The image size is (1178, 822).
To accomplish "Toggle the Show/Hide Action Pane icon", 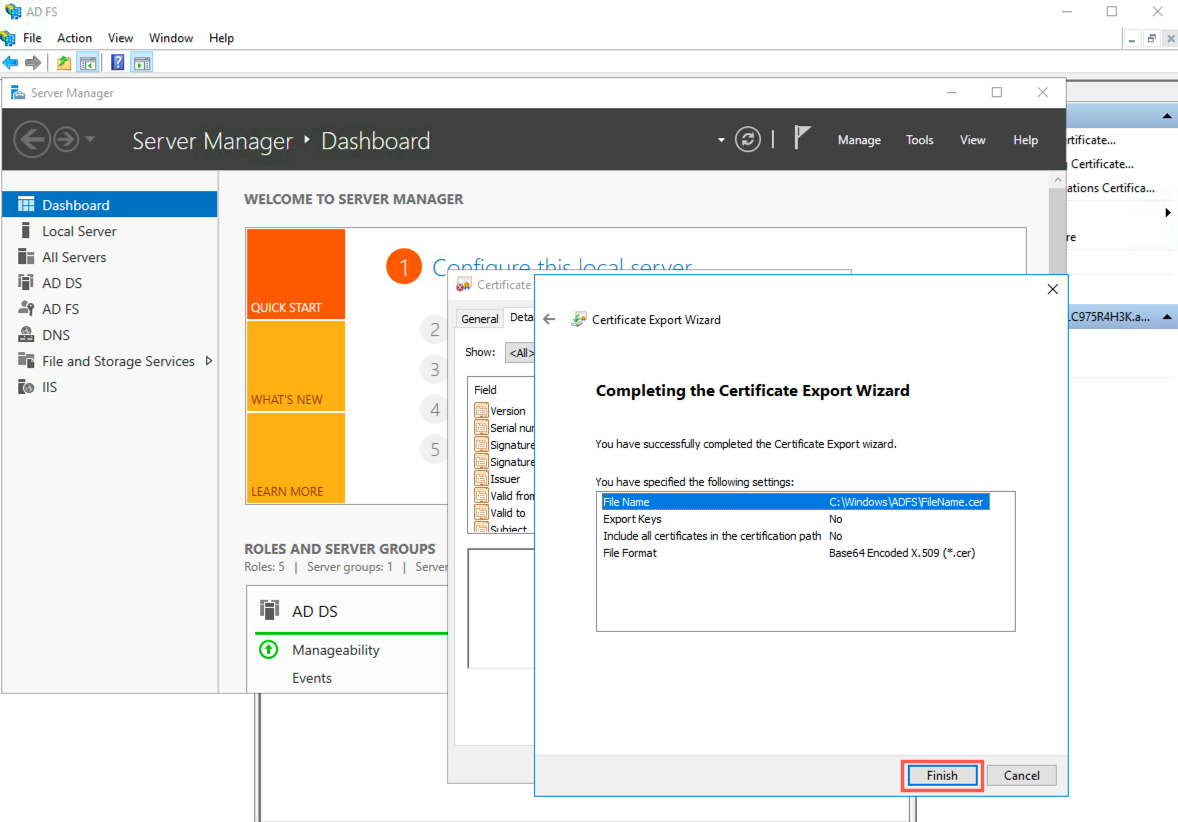I will 141,61.
